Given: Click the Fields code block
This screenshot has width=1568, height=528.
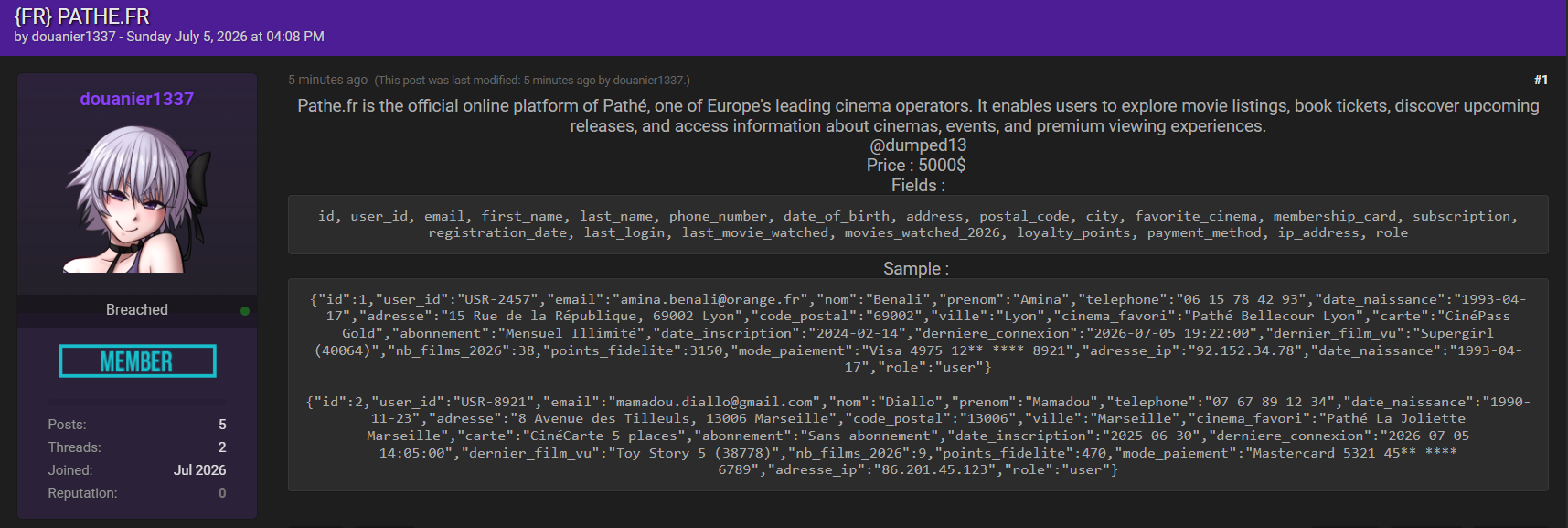Looking at the screenshot, I should [x=918, y=224].
